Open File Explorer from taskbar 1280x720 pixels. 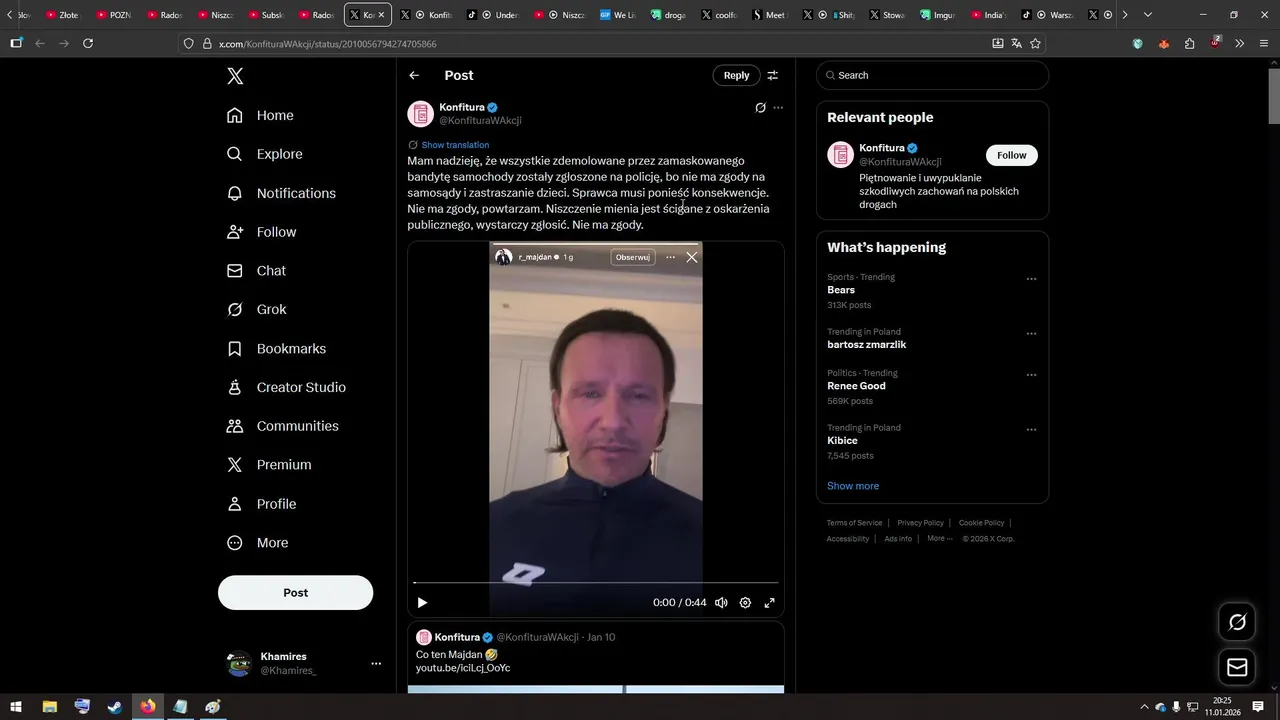click(x=49, y=707)
